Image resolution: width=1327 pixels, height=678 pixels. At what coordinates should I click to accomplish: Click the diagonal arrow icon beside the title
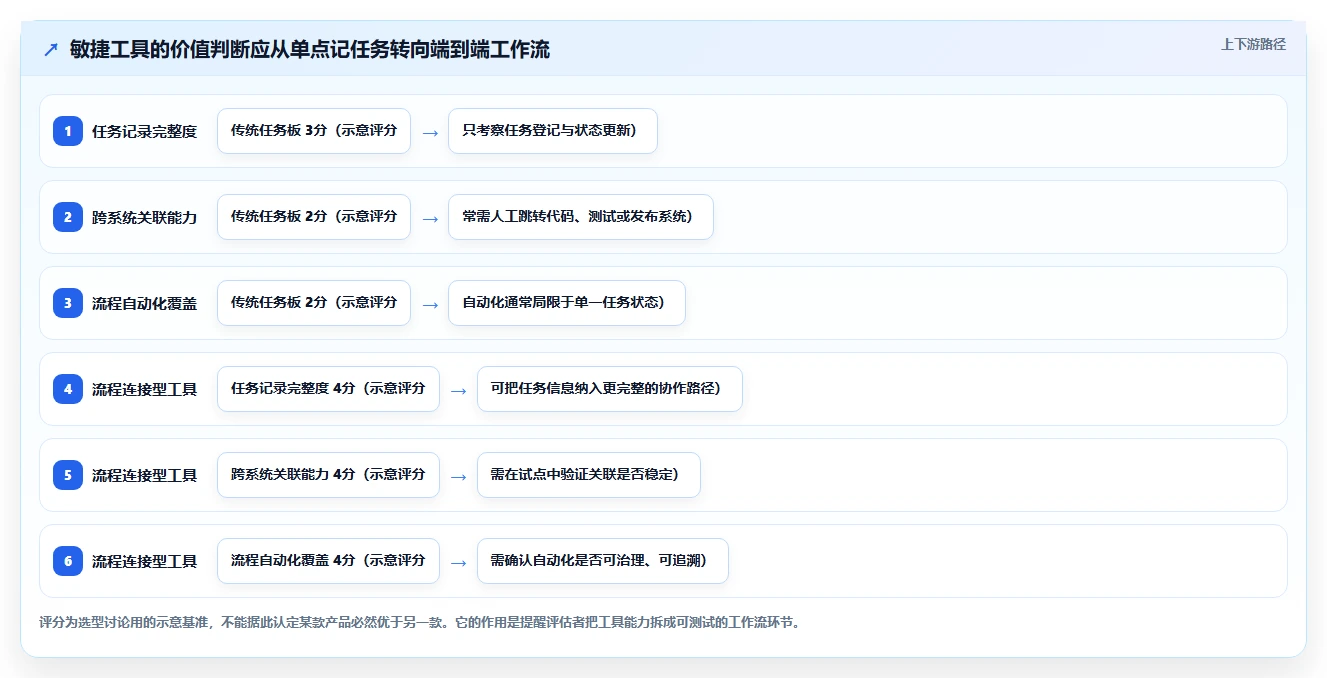51,50
